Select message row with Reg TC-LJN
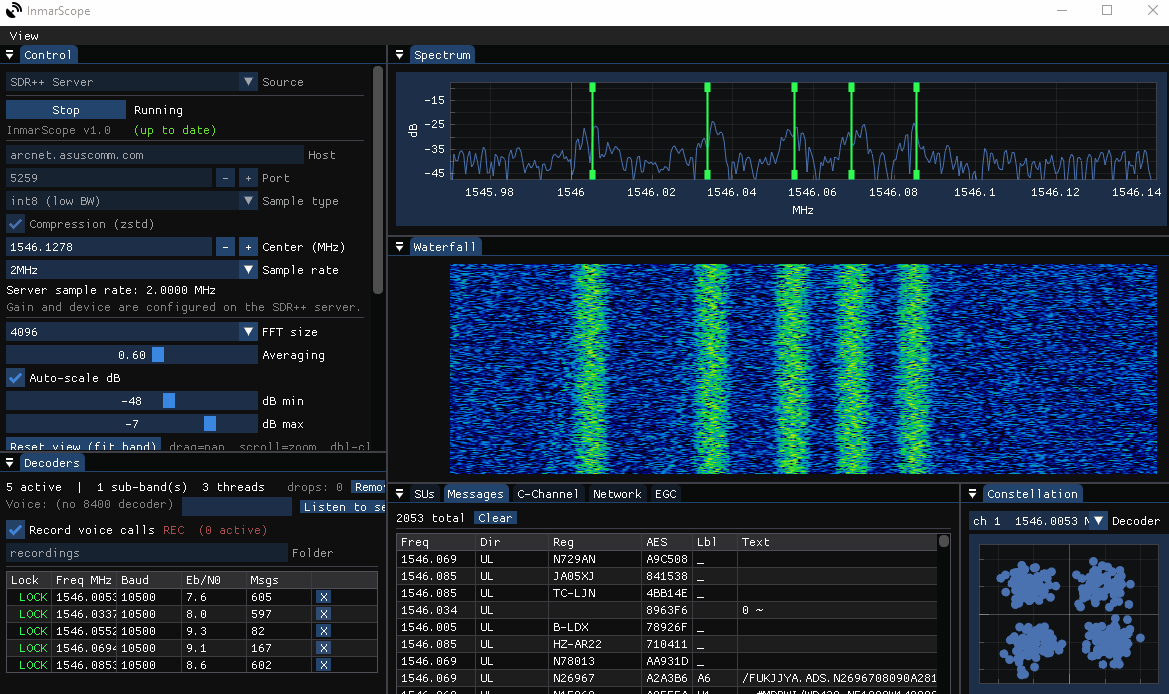Viewport: 1169px width, 694px height. [667, 593]
